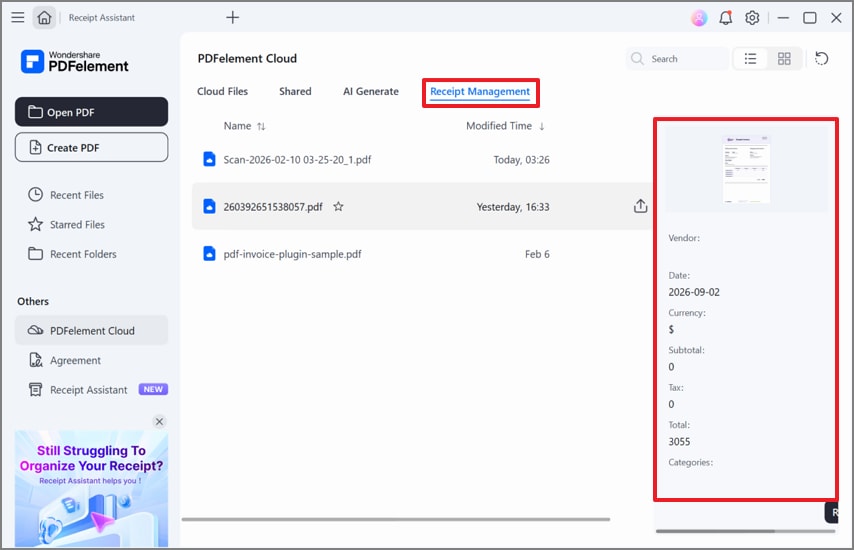Switch to grid view
This screenshot has width=854, height=550.
click(x=784, y=59)
